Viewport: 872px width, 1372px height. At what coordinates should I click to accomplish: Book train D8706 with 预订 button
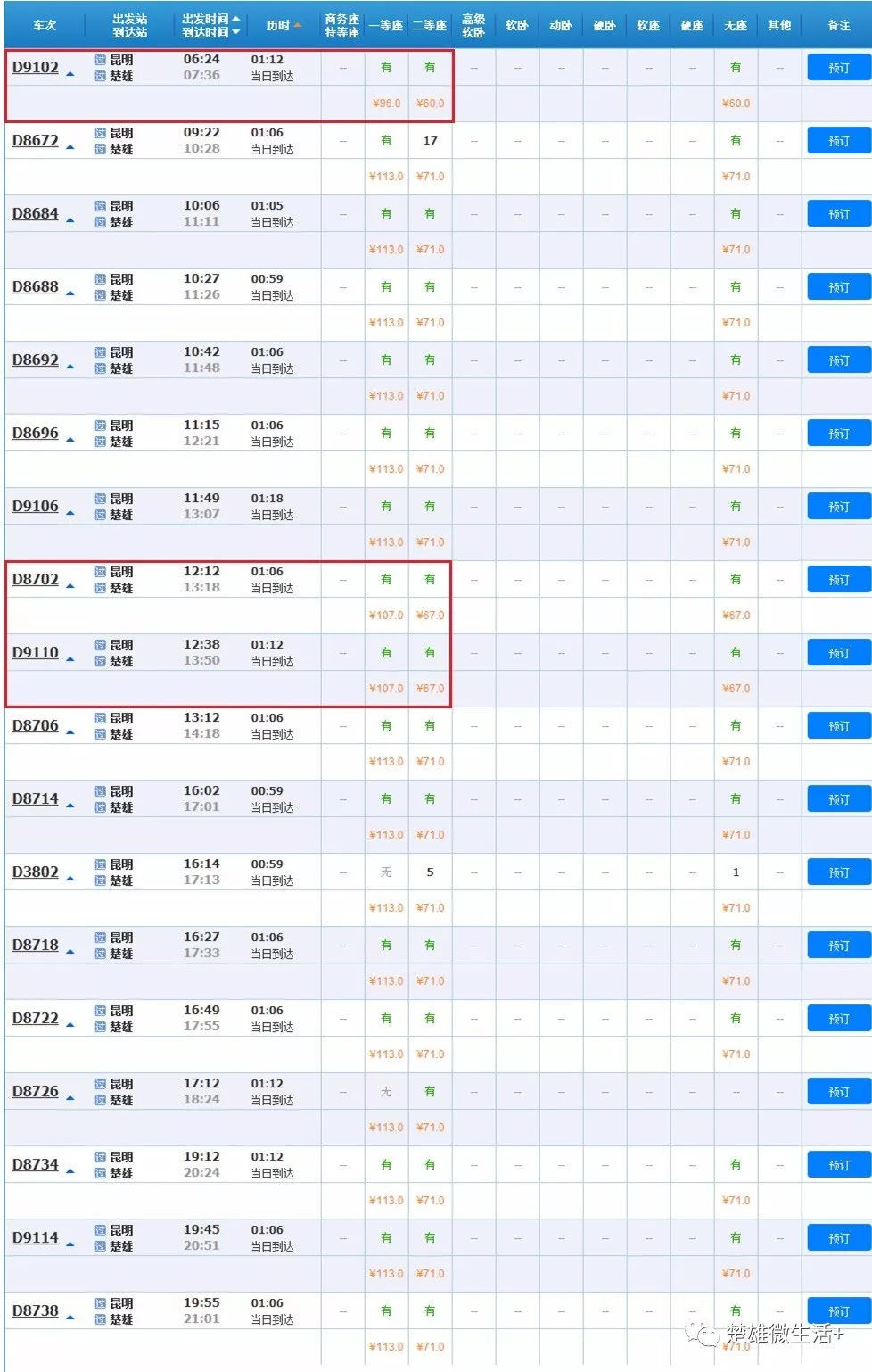tap(839, 726)
